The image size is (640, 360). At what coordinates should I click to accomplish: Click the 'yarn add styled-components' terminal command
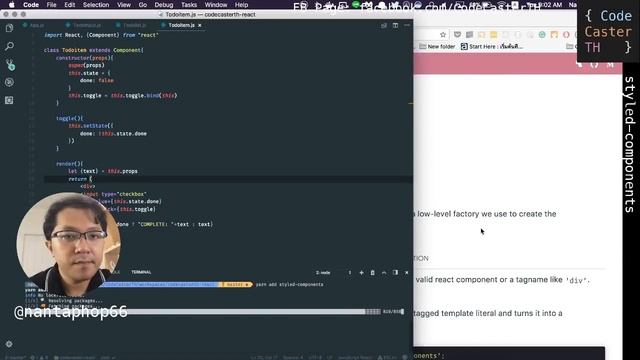289,284
